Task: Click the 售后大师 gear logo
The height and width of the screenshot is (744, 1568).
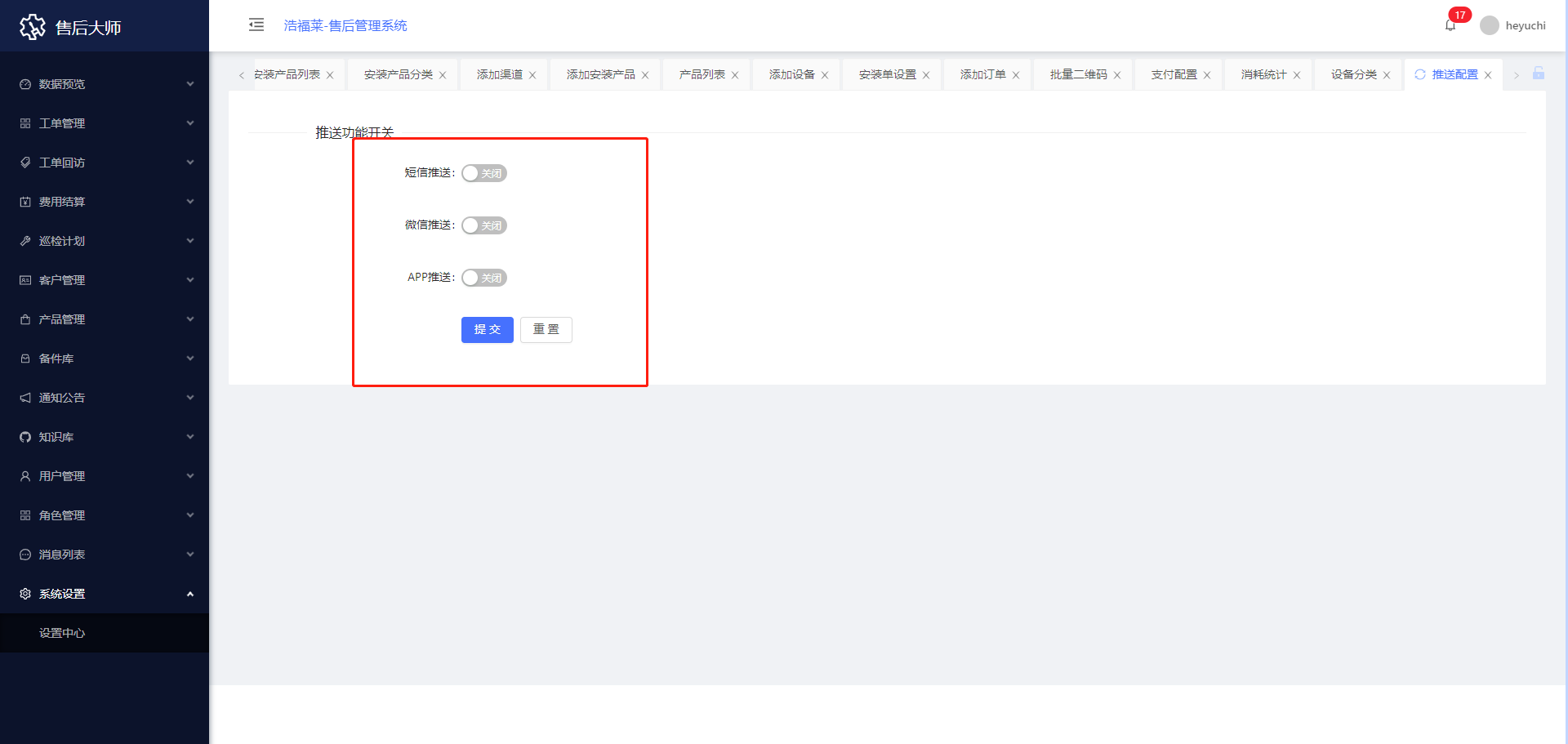Action: point(33,27)
